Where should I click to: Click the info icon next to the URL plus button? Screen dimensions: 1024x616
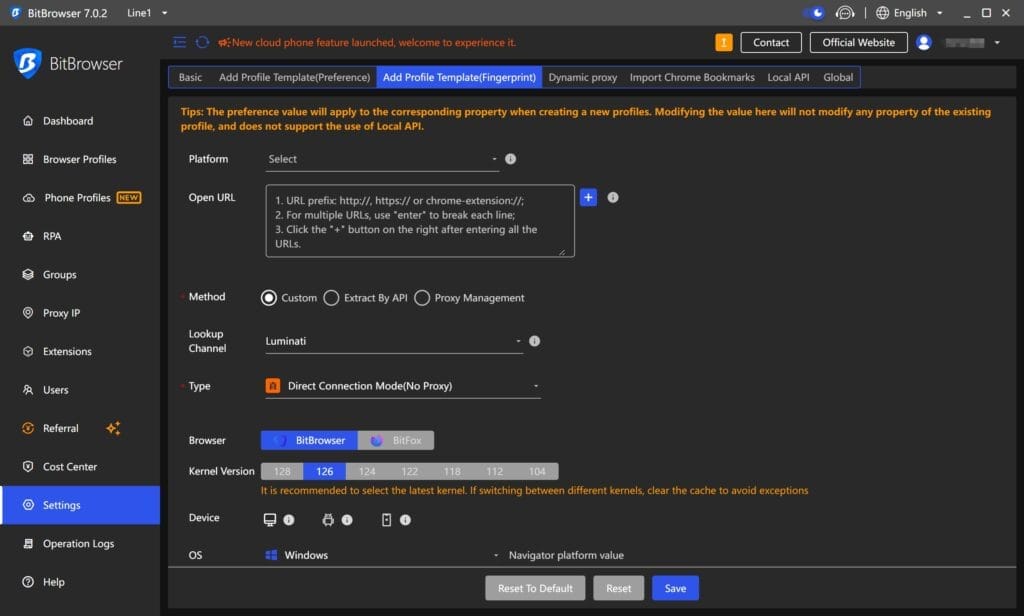[x=613, y=197]
